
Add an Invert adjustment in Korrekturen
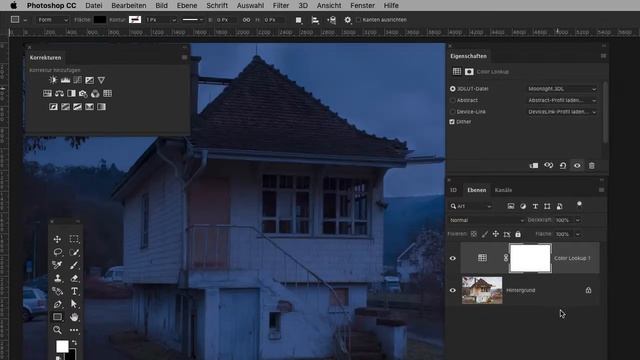click(53, 107)
